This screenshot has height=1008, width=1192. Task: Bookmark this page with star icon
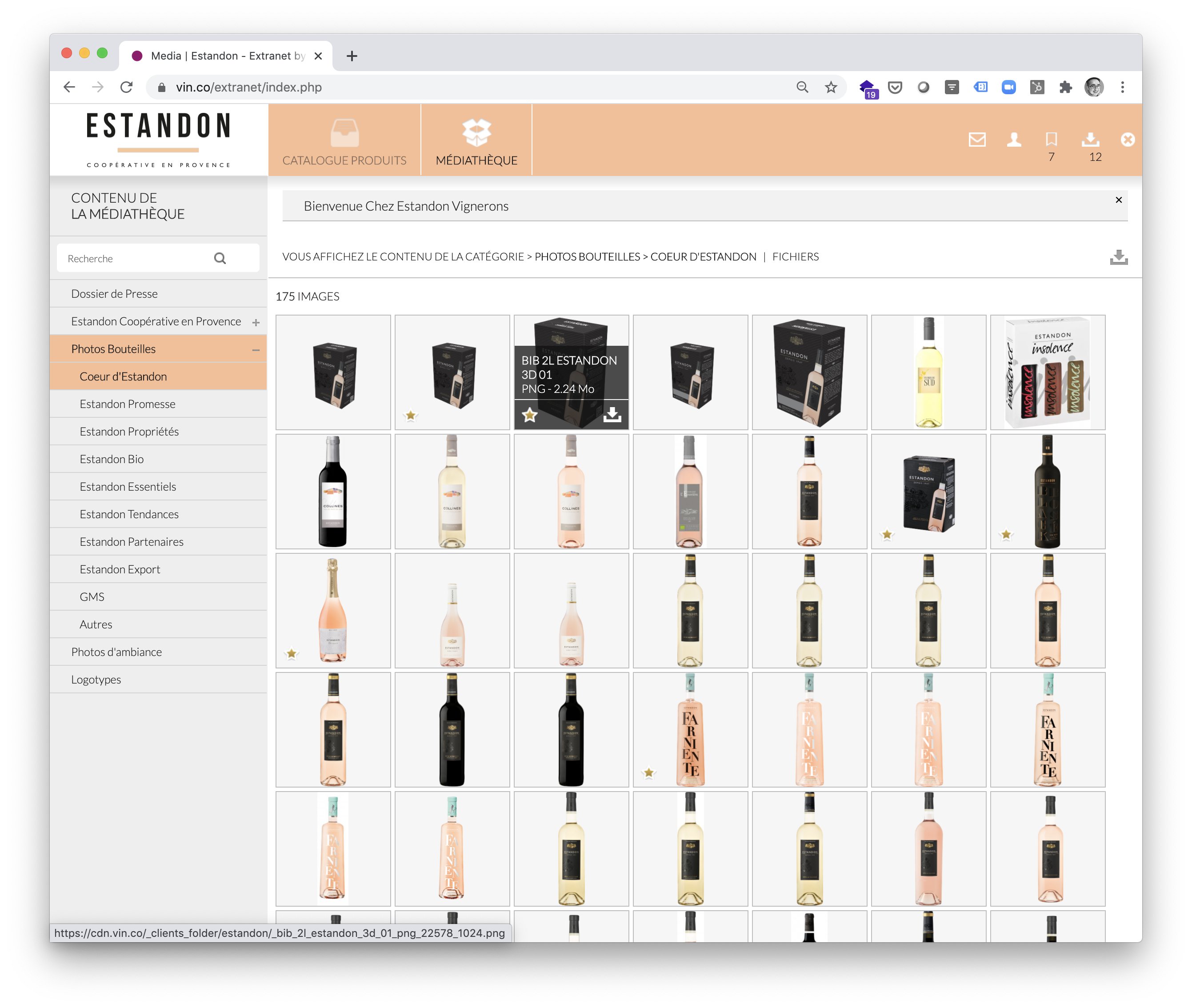[831, 87]
